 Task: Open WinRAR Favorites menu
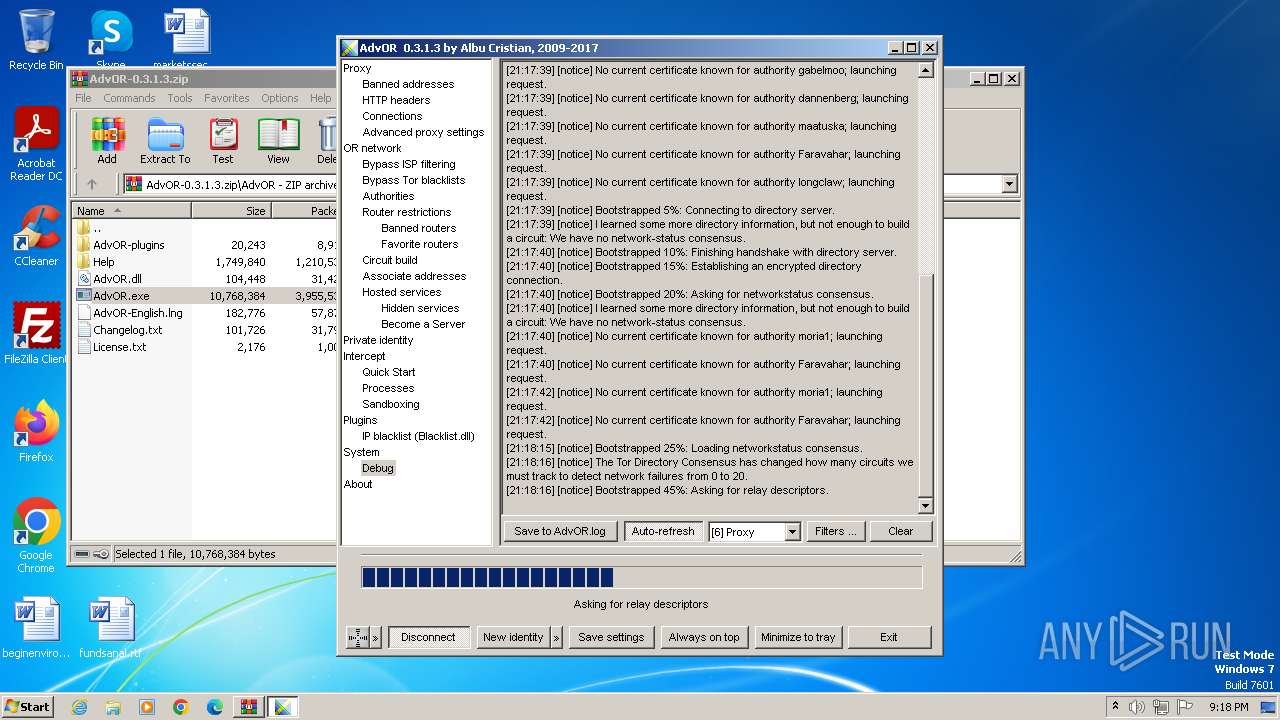click(x=227, y=98)
